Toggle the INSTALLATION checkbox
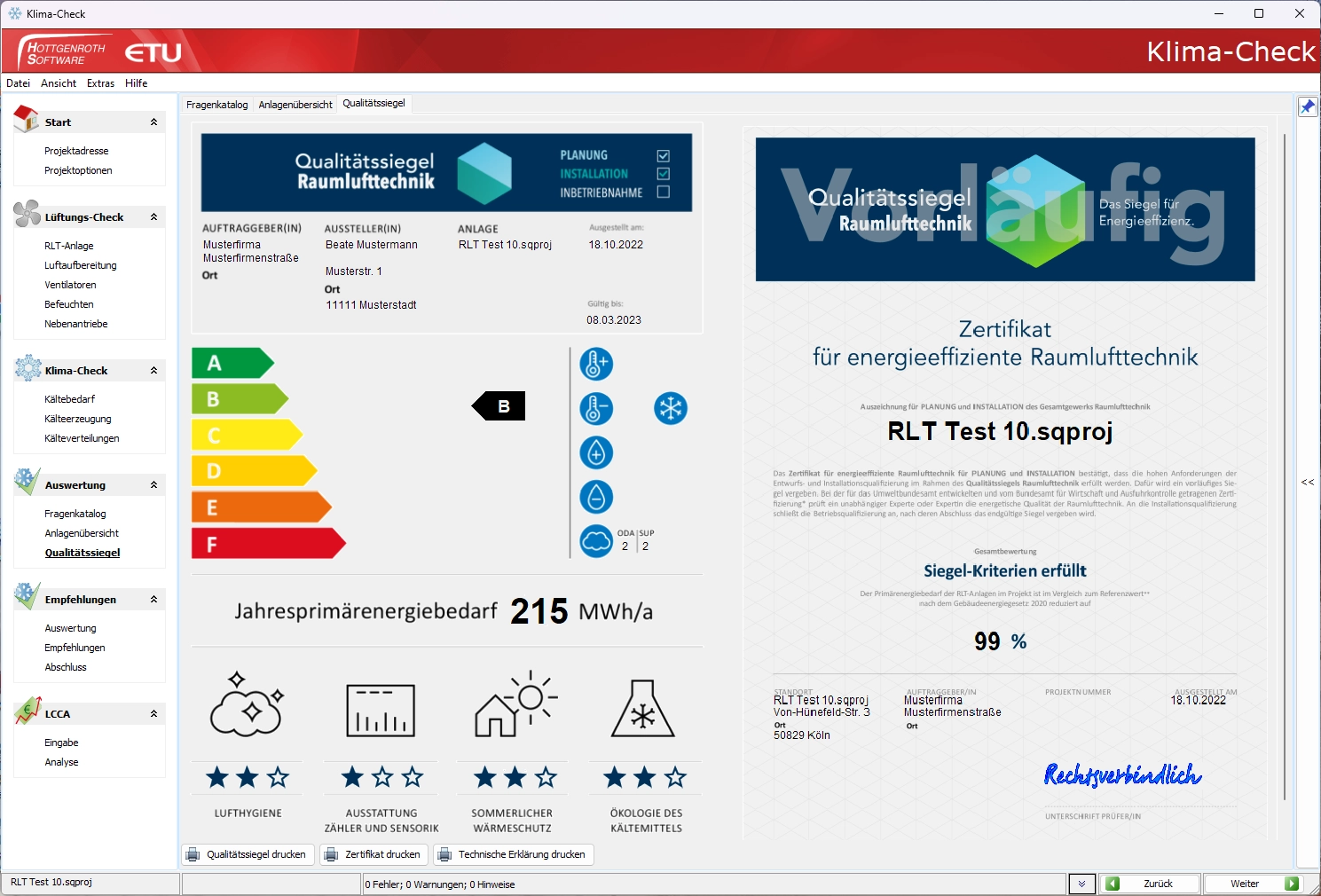The width and height of the screenshot is (1321, 896). 663,174
